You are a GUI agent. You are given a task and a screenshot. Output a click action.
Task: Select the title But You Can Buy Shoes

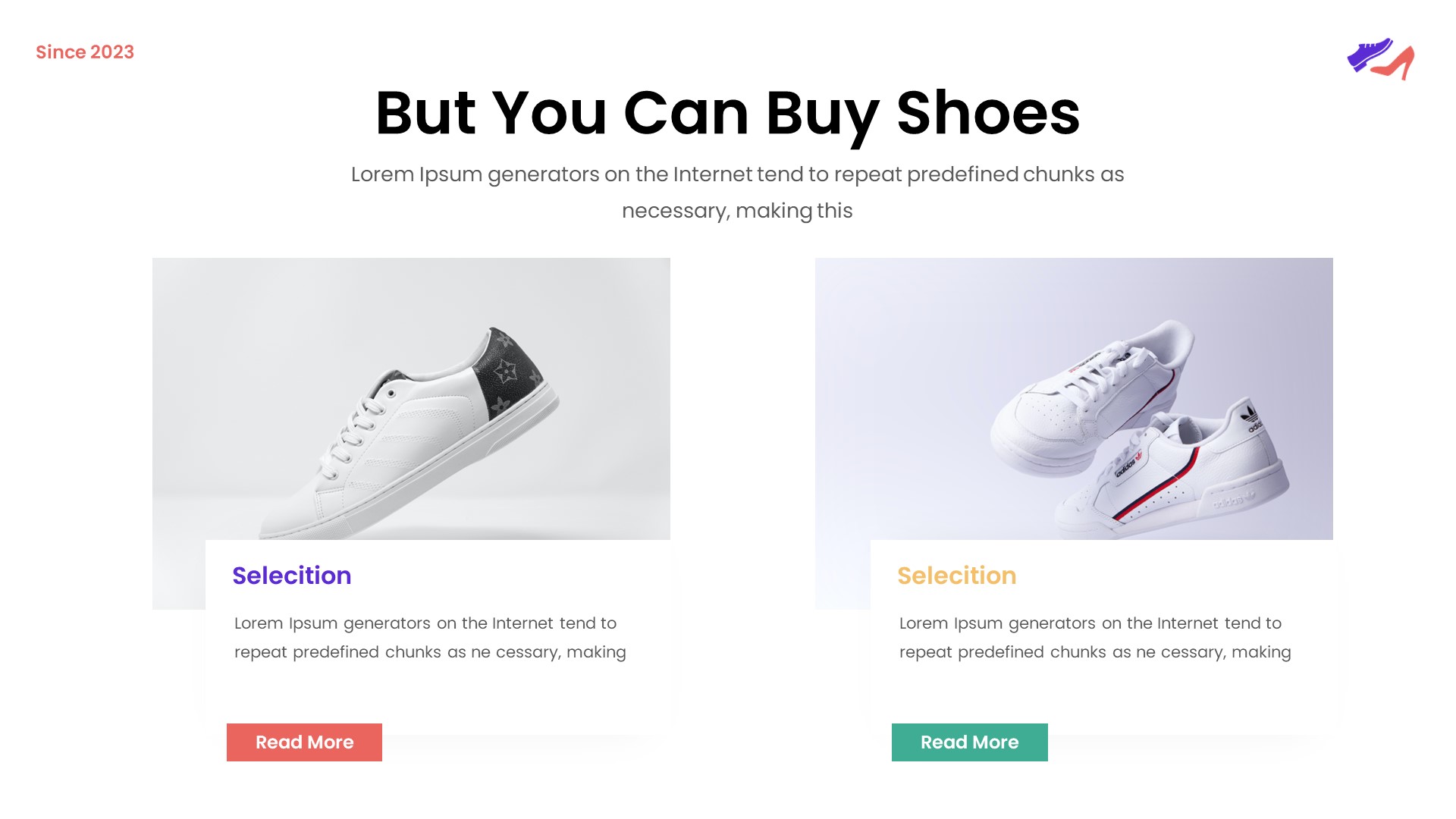(x=728, y=114)
